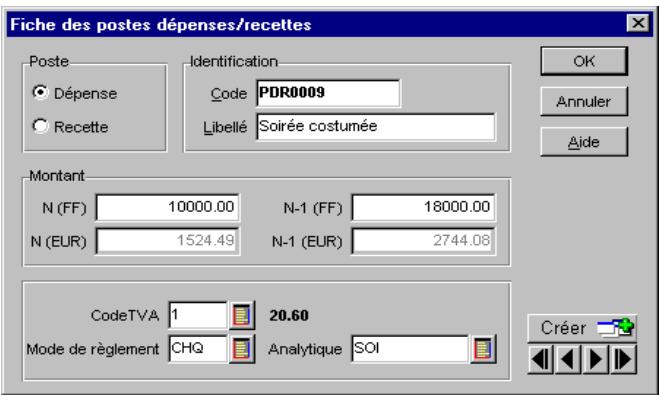Screen dimensions: 659x395
Task: Go to the first record
Action: (x=541, y=360)
